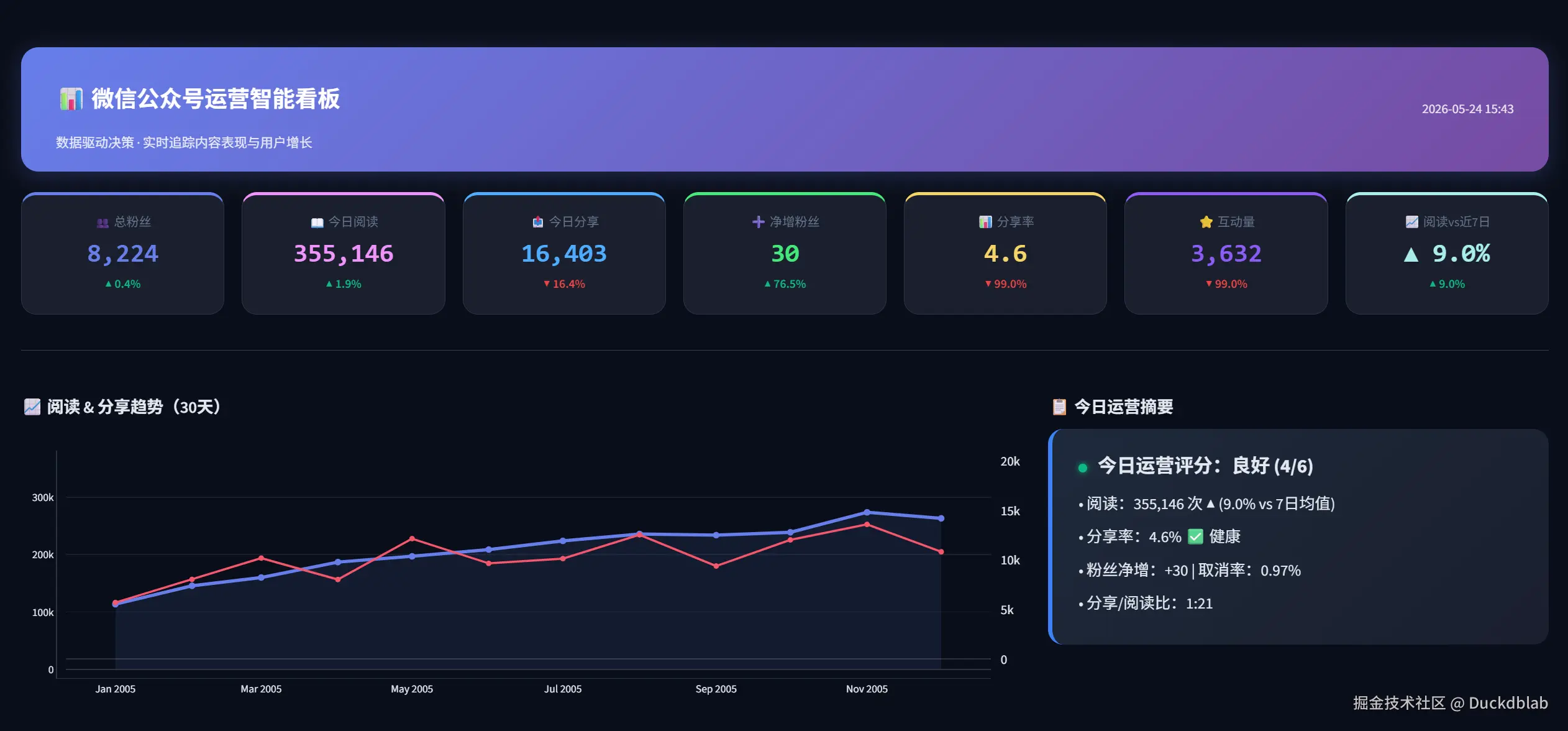Screen dimensions: 1568x731
Task: Click the 1.9% change under 今日阅读
Action: point(344,284)
